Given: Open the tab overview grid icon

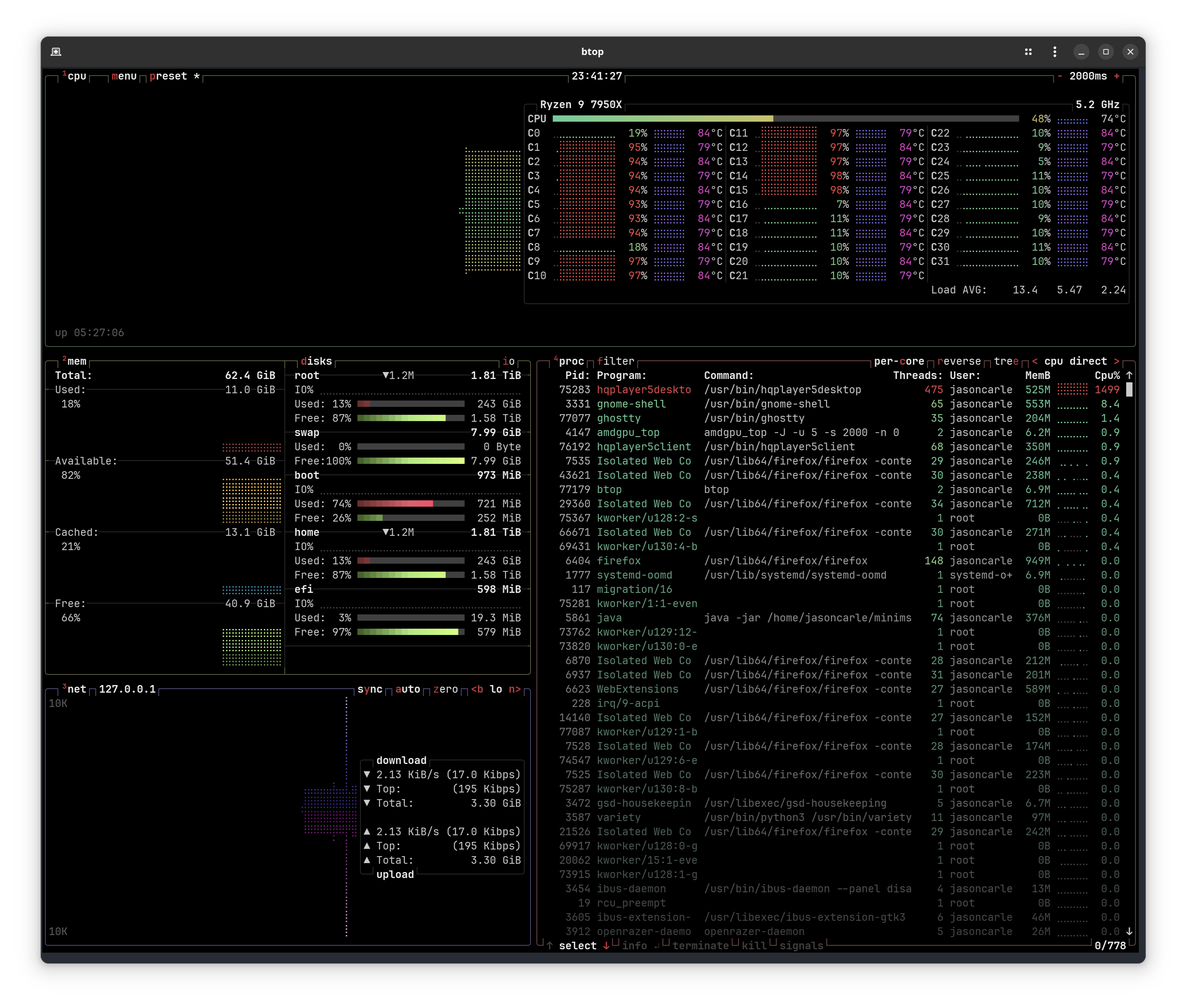Looking at the screenshot, I should click(1028, 51).
